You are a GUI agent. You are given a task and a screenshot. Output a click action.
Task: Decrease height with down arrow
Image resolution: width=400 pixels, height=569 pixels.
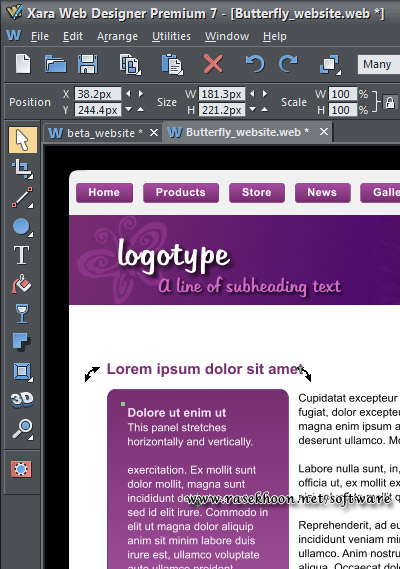tap(253, 109)
